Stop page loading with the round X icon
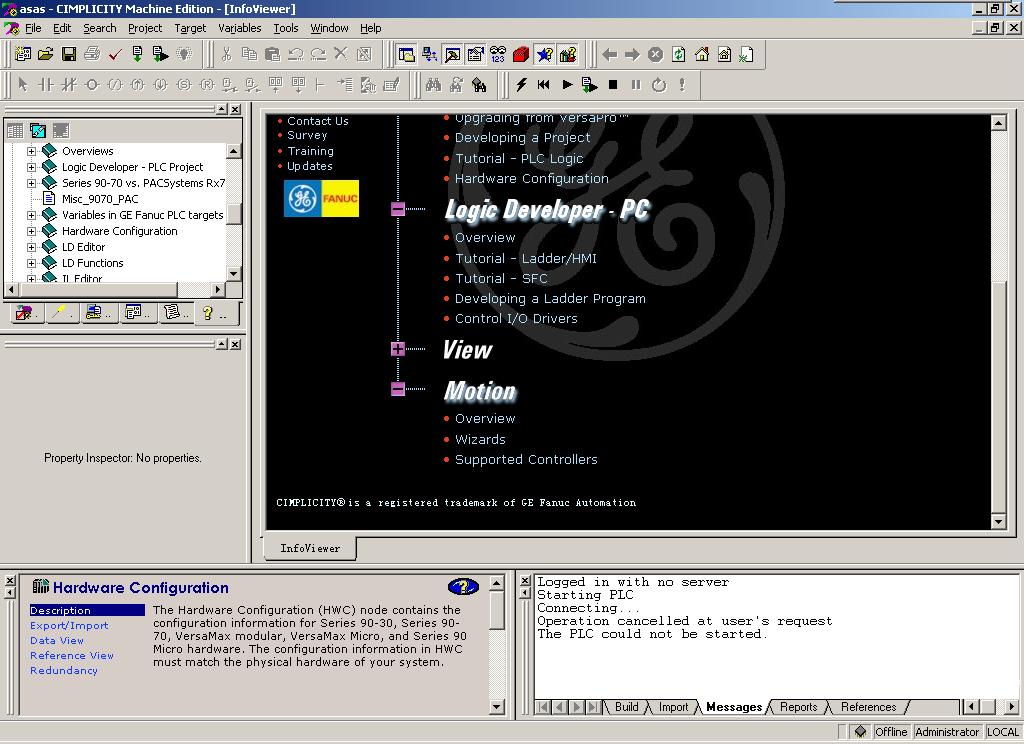 [655, 54]
